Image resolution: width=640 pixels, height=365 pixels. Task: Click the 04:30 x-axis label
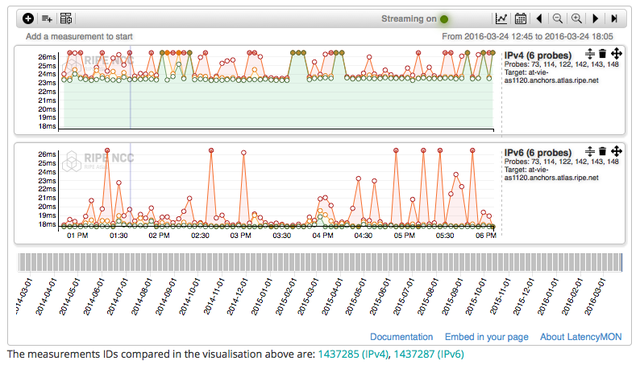363,236
